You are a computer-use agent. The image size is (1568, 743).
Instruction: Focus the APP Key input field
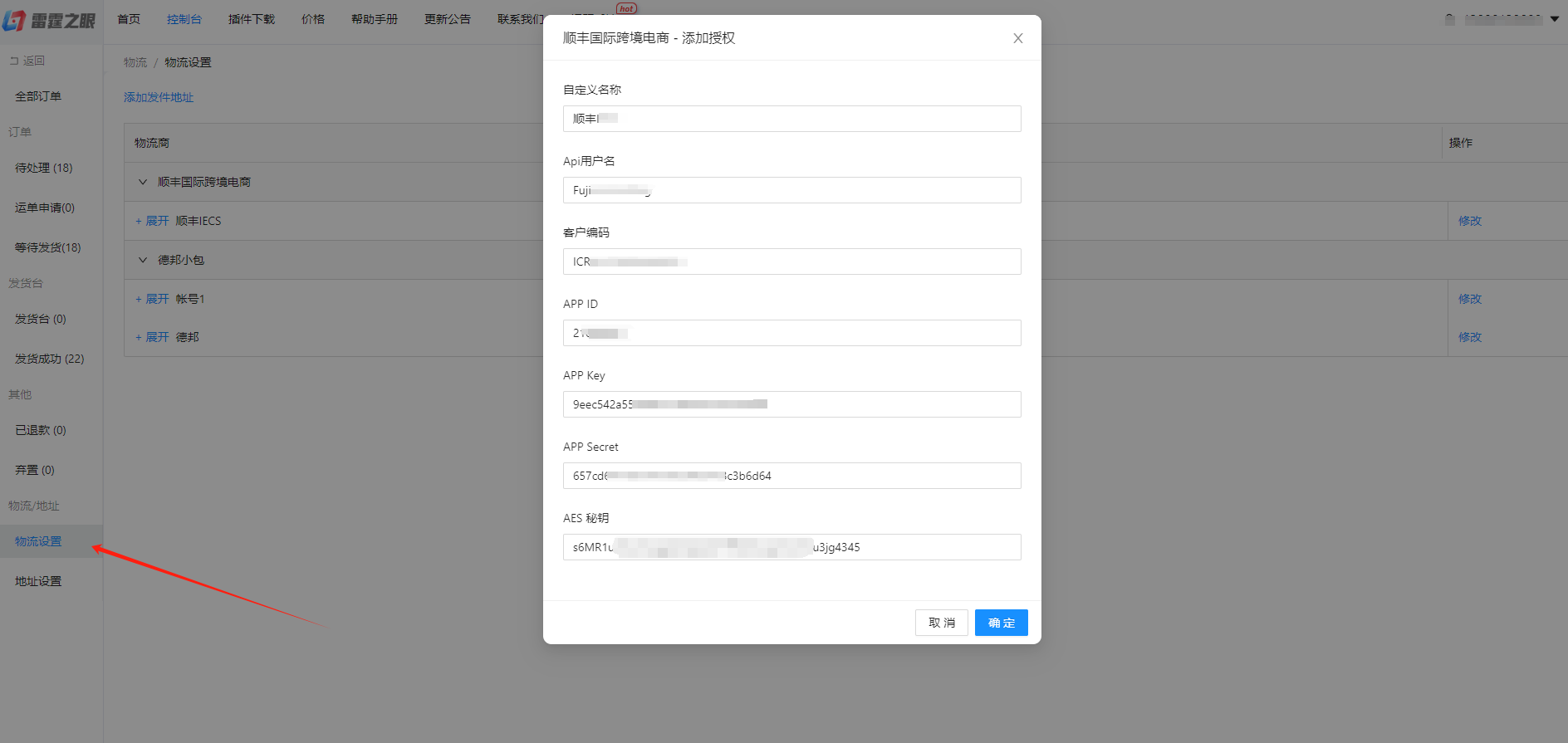792,404
